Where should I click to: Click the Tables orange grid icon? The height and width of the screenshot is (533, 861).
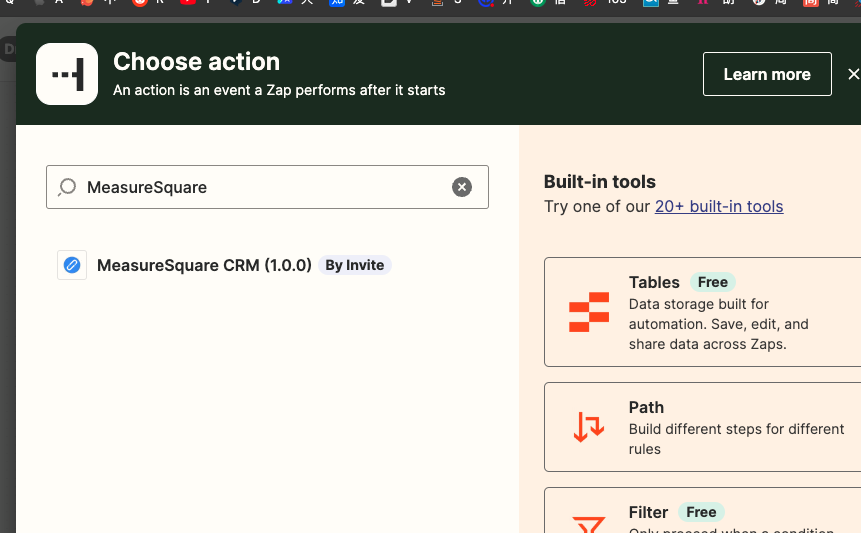[589, 312]
